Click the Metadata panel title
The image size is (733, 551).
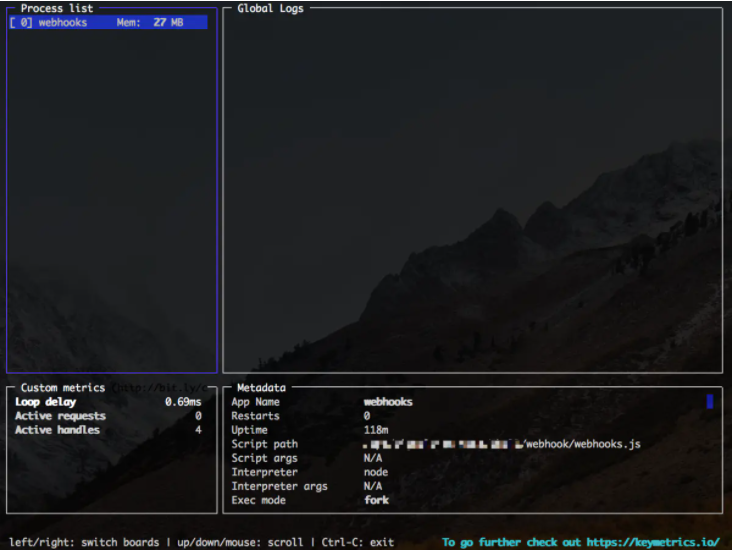tap(261, 388)
